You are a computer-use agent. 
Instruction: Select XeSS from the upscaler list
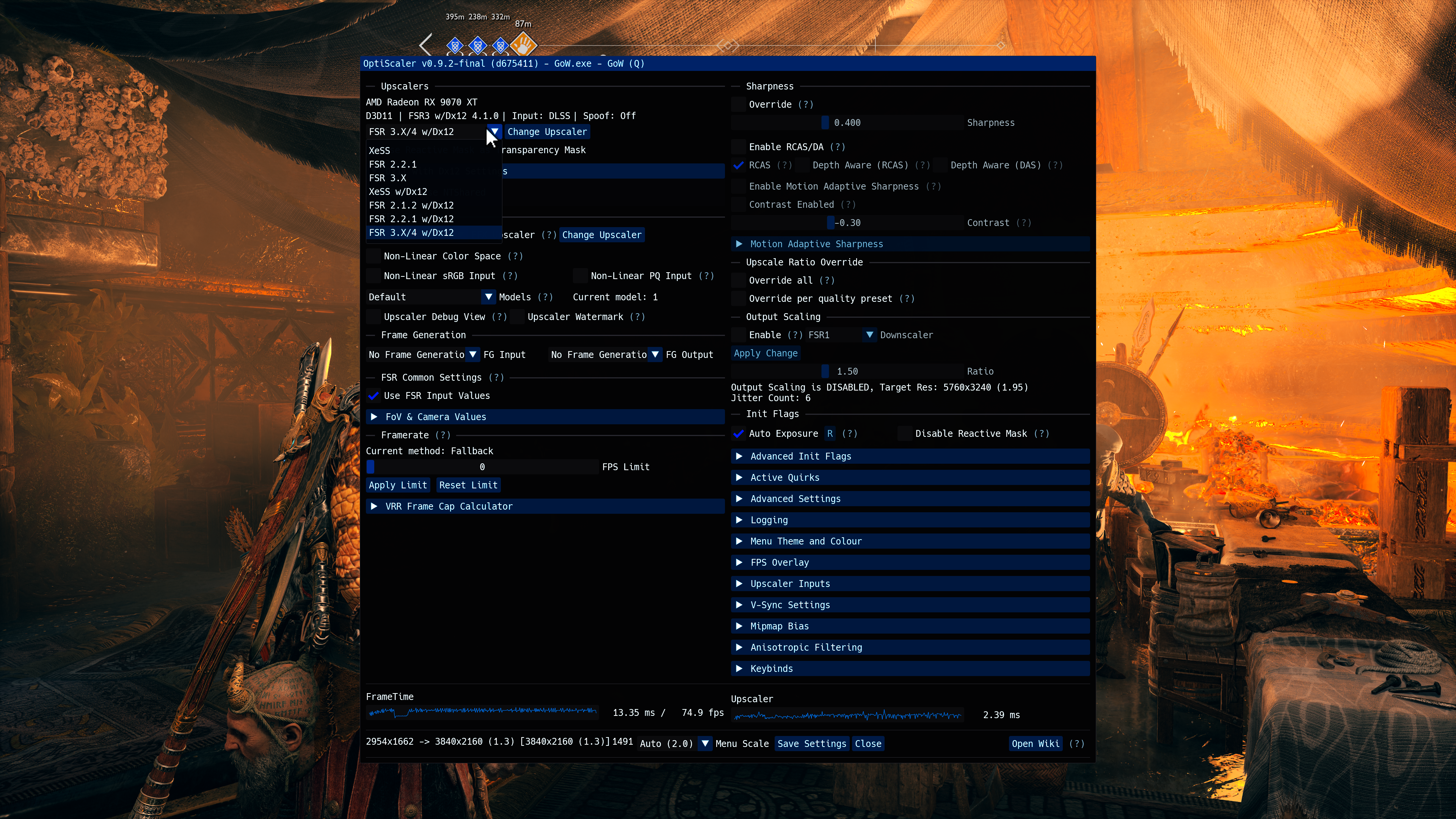434,151
